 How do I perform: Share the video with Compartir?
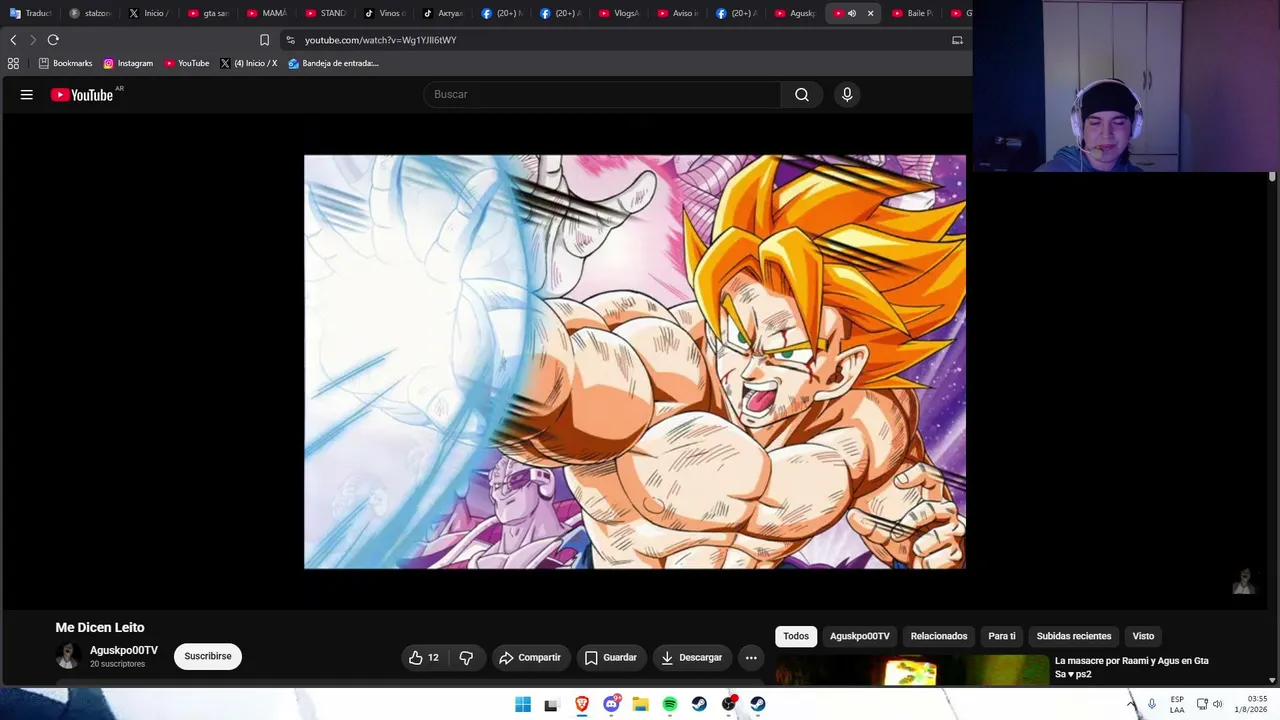click(x=530, y=657)
